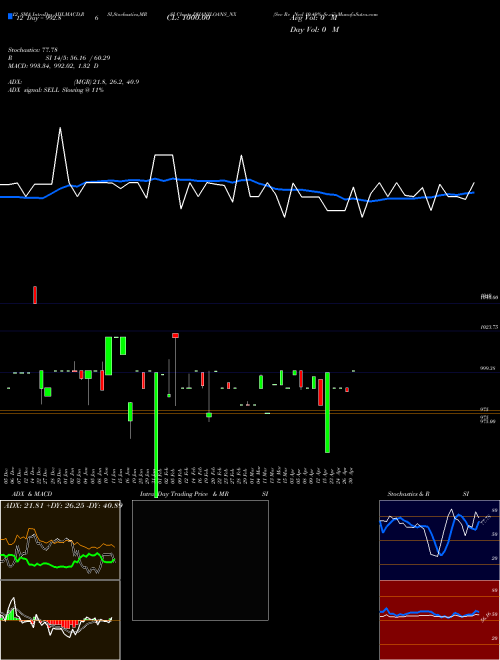Screen dimensions: 500x660
Task: Open the red RSI mini chart
Action: [x=439, y=620]
